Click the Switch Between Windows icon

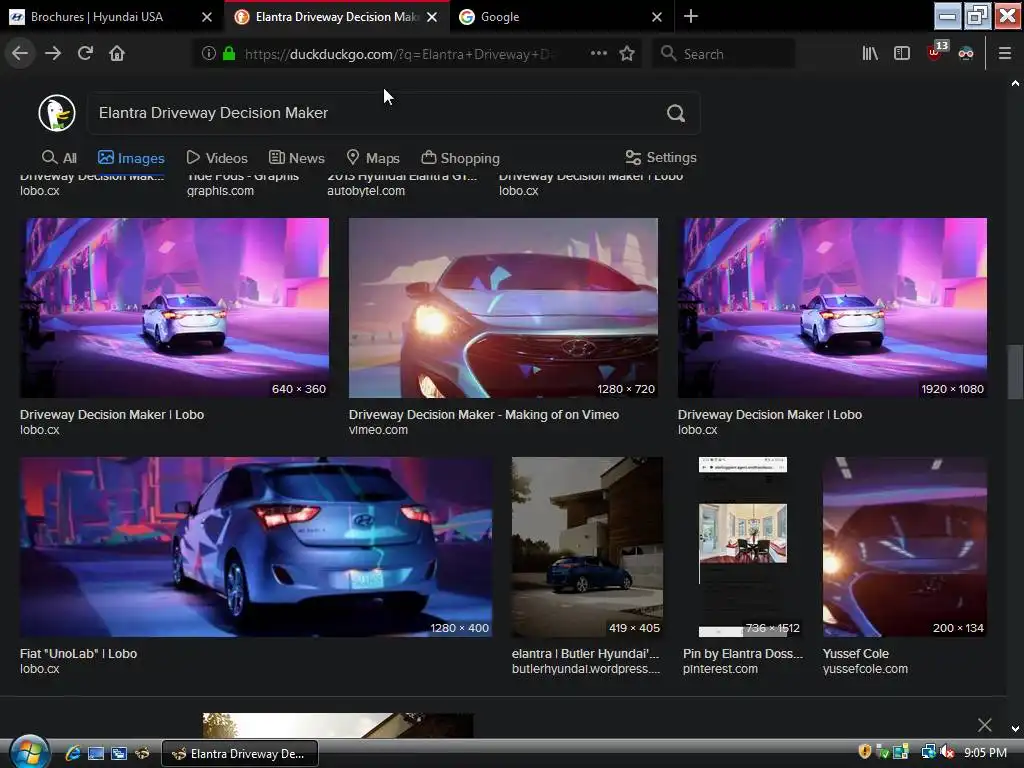[119, 753]
